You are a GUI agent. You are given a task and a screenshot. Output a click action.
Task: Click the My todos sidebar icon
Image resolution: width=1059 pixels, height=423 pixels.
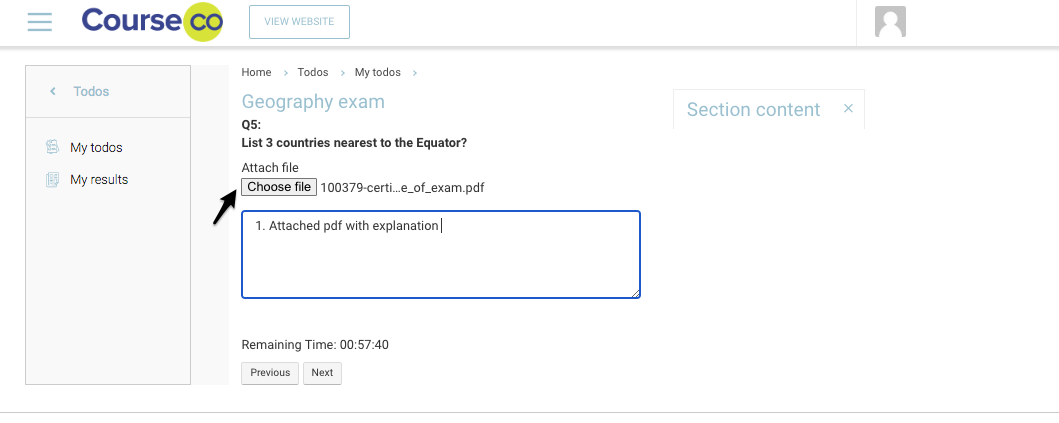click(53, 148)
